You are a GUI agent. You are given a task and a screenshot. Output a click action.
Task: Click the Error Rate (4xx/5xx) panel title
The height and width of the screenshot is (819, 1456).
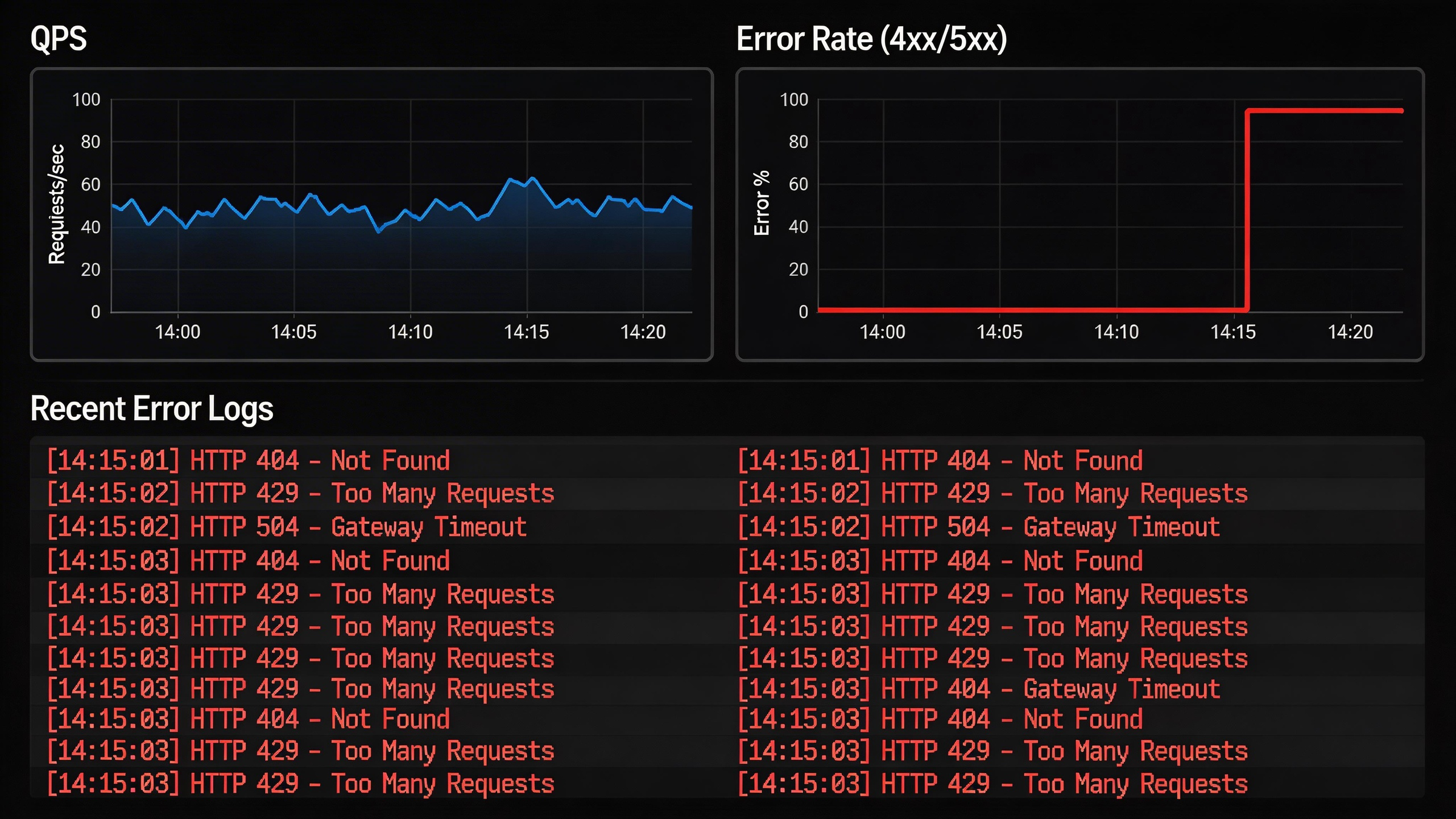click(871, 39)
